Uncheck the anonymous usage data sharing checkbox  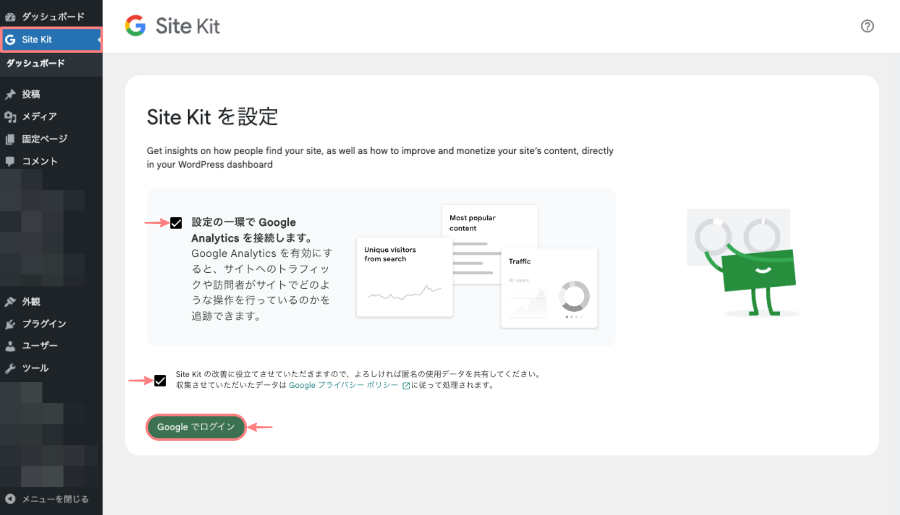tap(160, 381)
